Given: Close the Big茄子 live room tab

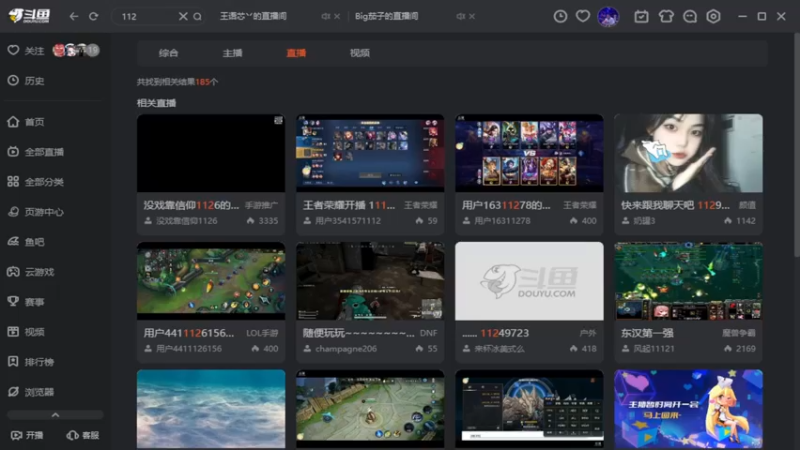Looking at the screenshot, I should pyautogui.click(x=472, y=16).
